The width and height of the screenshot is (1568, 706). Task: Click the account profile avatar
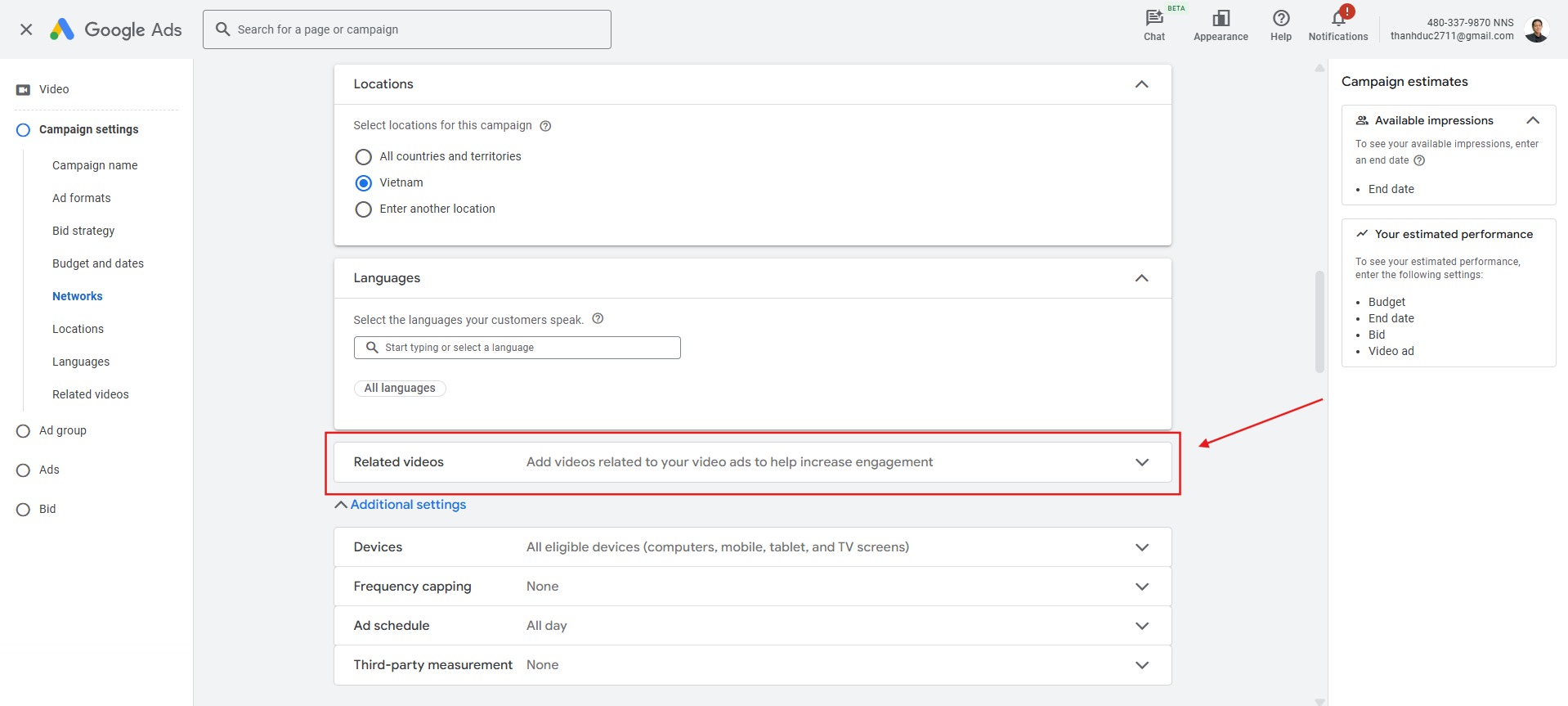(x=1537, y=29)
